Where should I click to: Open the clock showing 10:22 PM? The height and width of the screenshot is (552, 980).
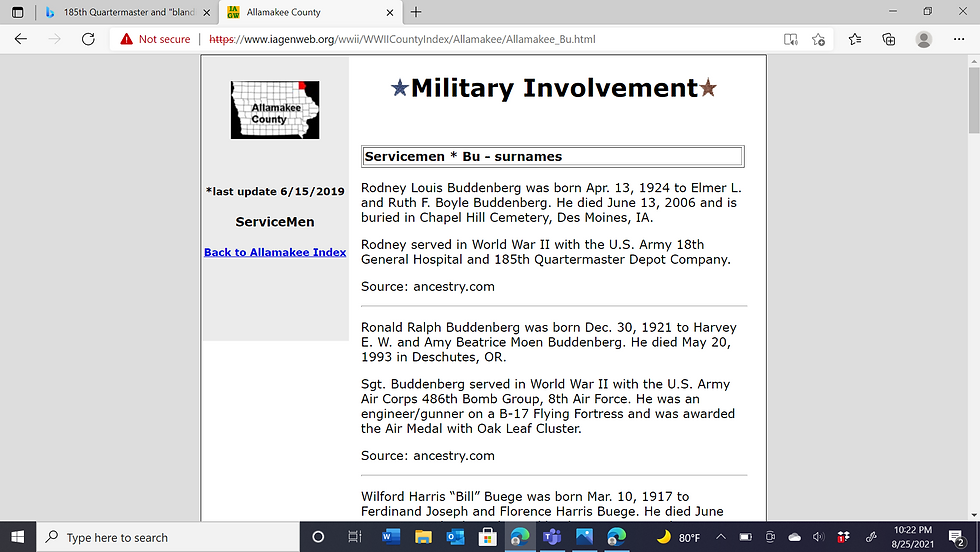912,537
